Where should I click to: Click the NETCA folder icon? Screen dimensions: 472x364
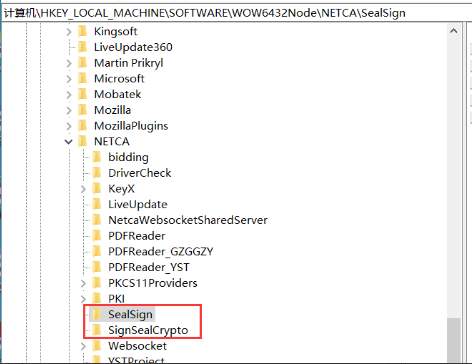pyautogui.click(x=83, y=141)
